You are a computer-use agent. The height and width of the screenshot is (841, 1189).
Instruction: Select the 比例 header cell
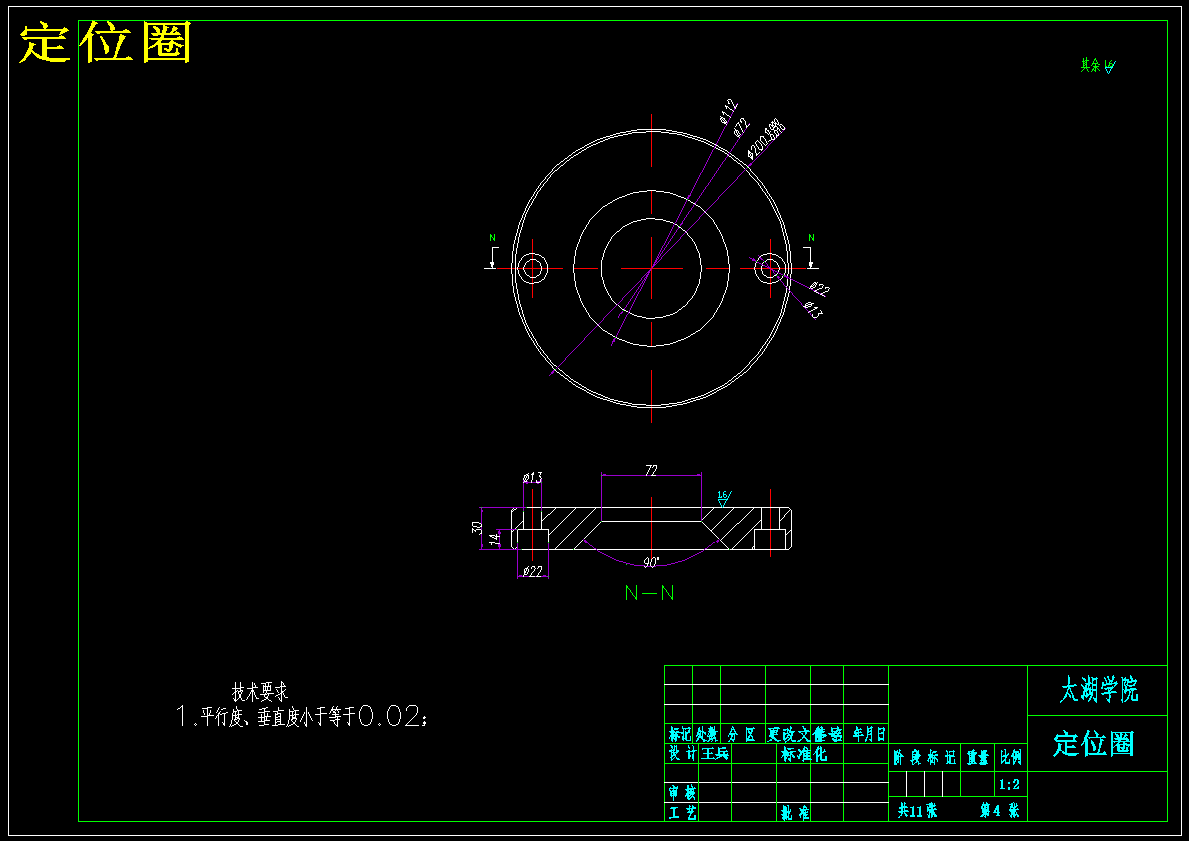(1011, 758)
